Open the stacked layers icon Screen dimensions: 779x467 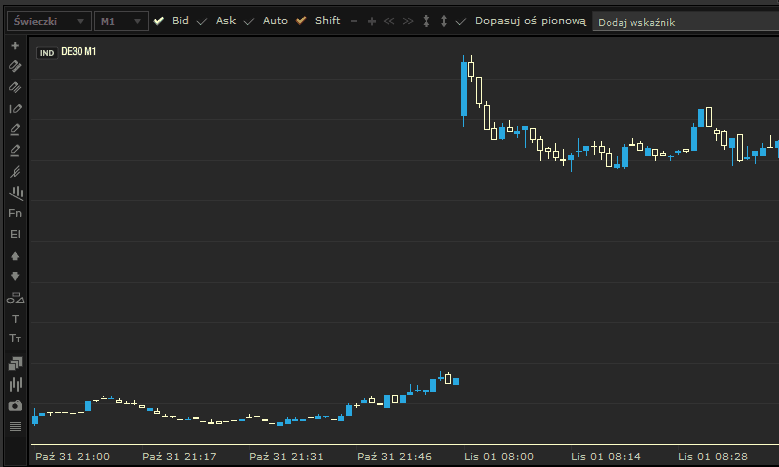coord(15,362)
